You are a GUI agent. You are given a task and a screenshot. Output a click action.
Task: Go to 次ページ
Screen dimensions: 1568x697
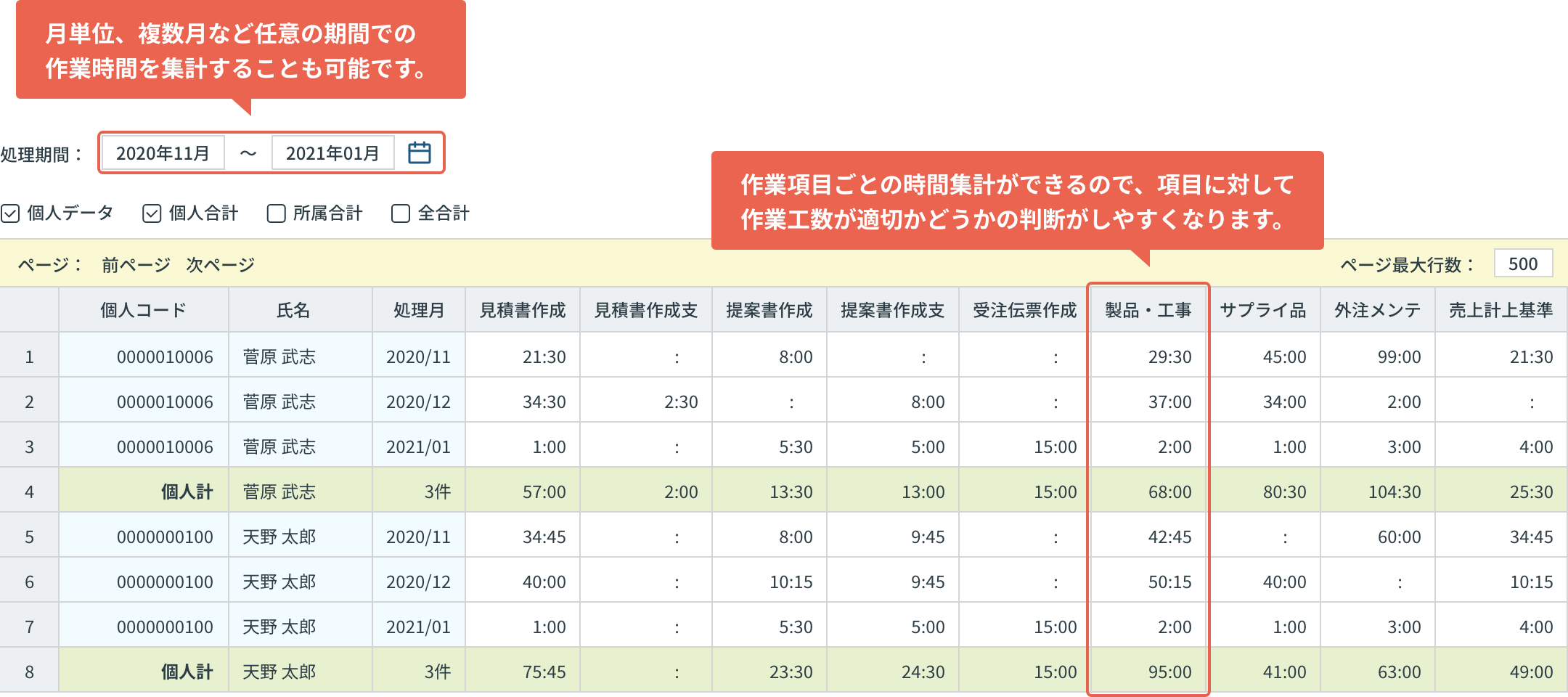[x=220, y=264]
